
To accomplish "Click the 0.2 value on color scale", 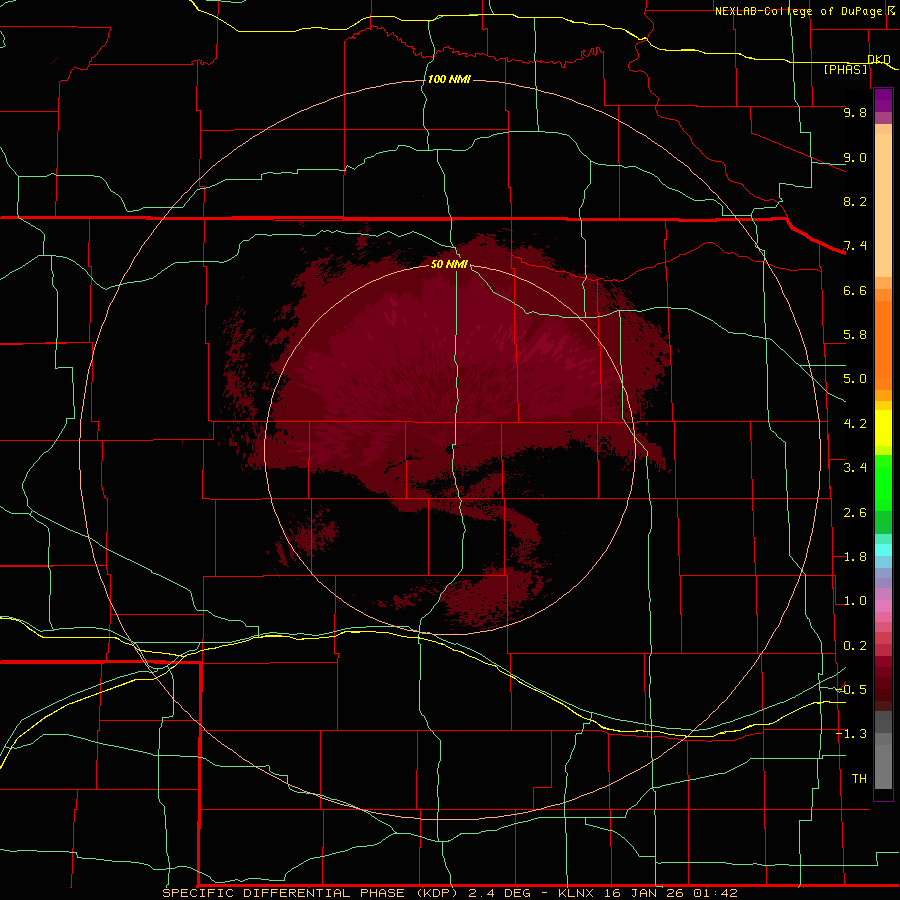I will pos(855,646).
